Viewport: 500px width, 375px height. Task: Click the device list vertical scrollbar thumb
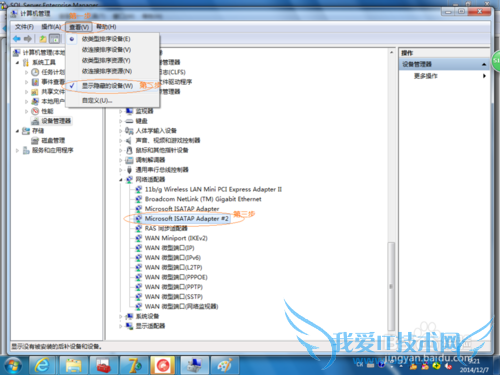point(391,286)
